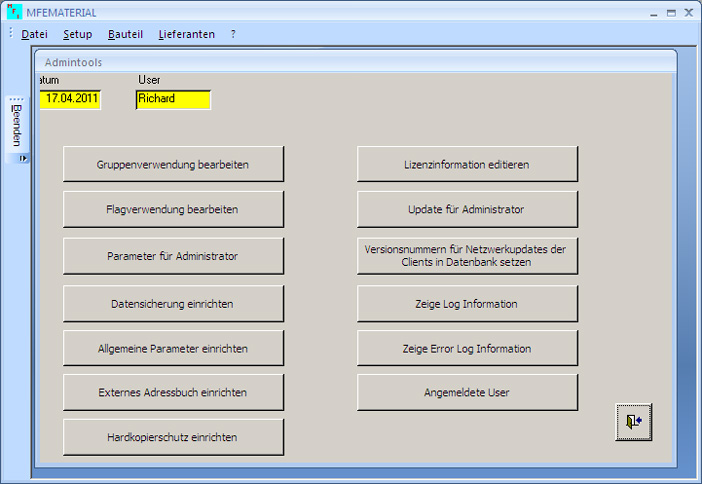Click the date field 17.04.2011
The image size is (702, 484).
click(70, 99)
